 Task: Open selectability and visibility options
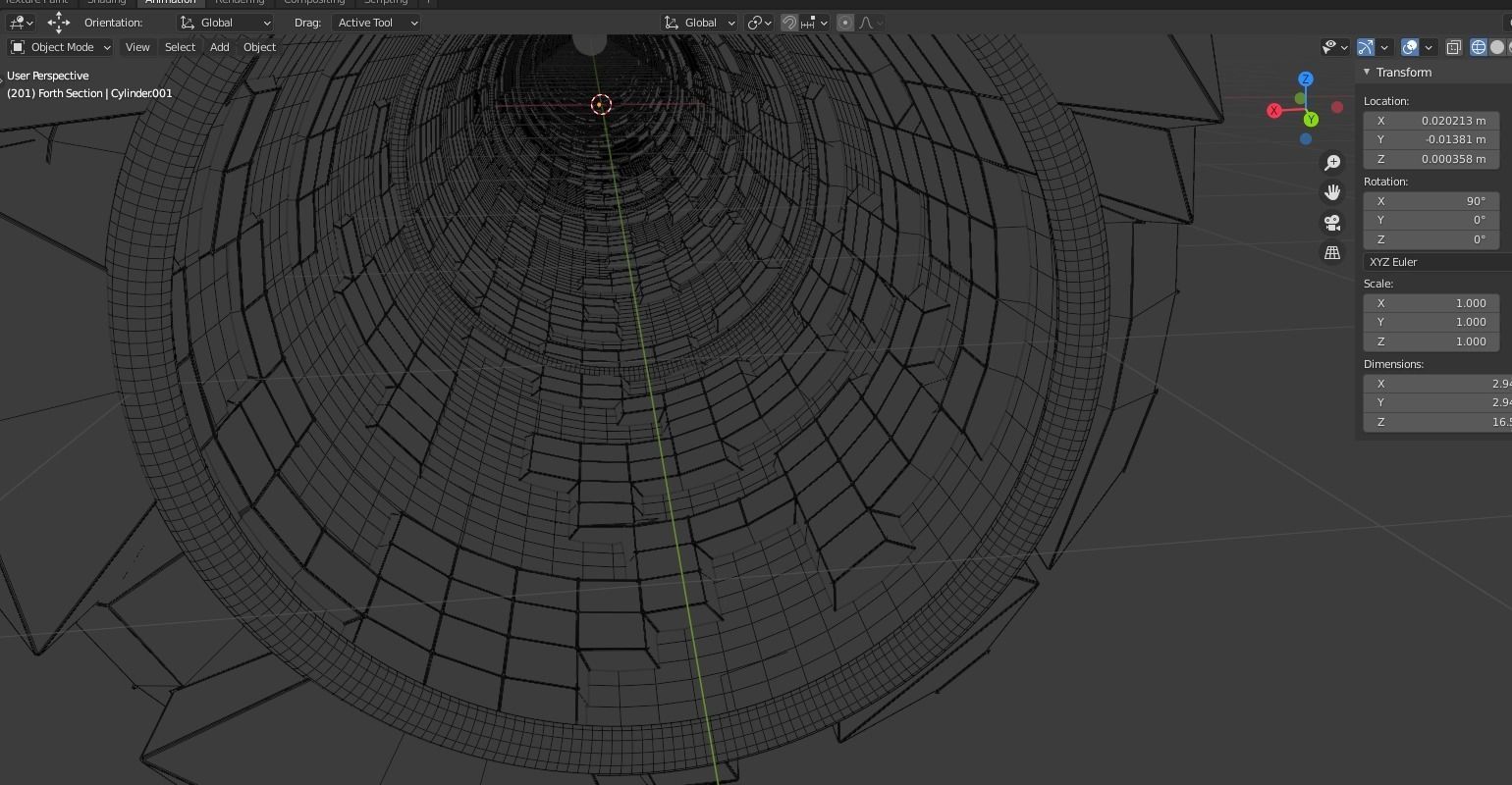tap(1334, 47)
